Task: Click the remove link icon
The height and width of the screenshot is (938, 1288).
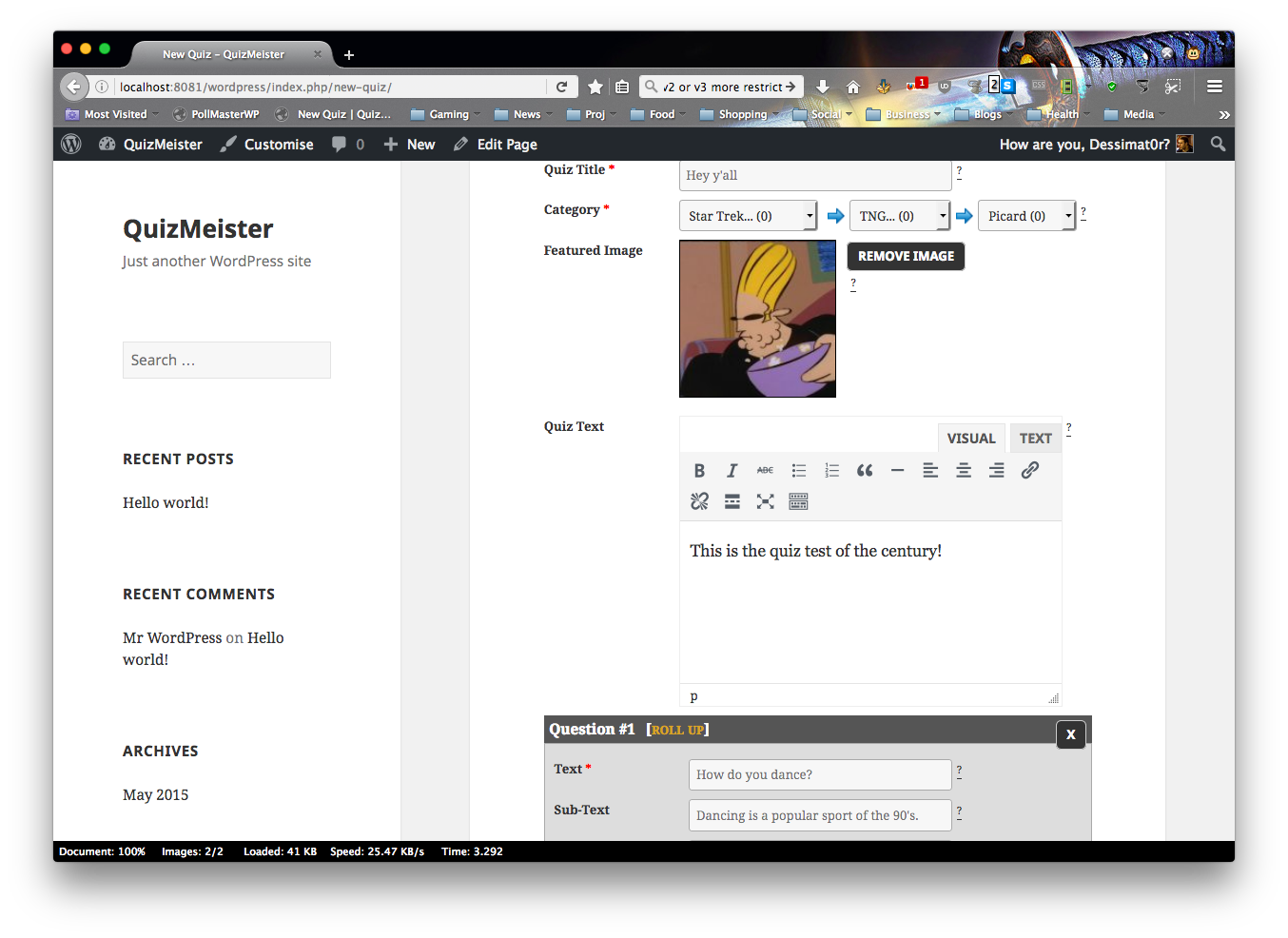Action: [x=699, y=501]
